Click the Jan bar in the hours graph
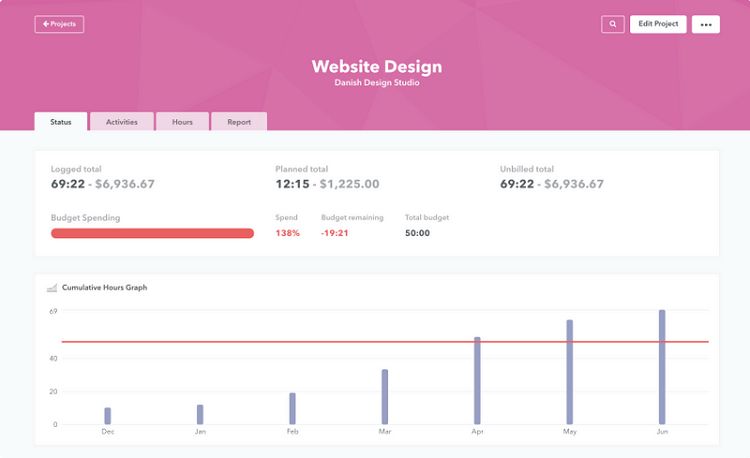 [x=200, y=414]
